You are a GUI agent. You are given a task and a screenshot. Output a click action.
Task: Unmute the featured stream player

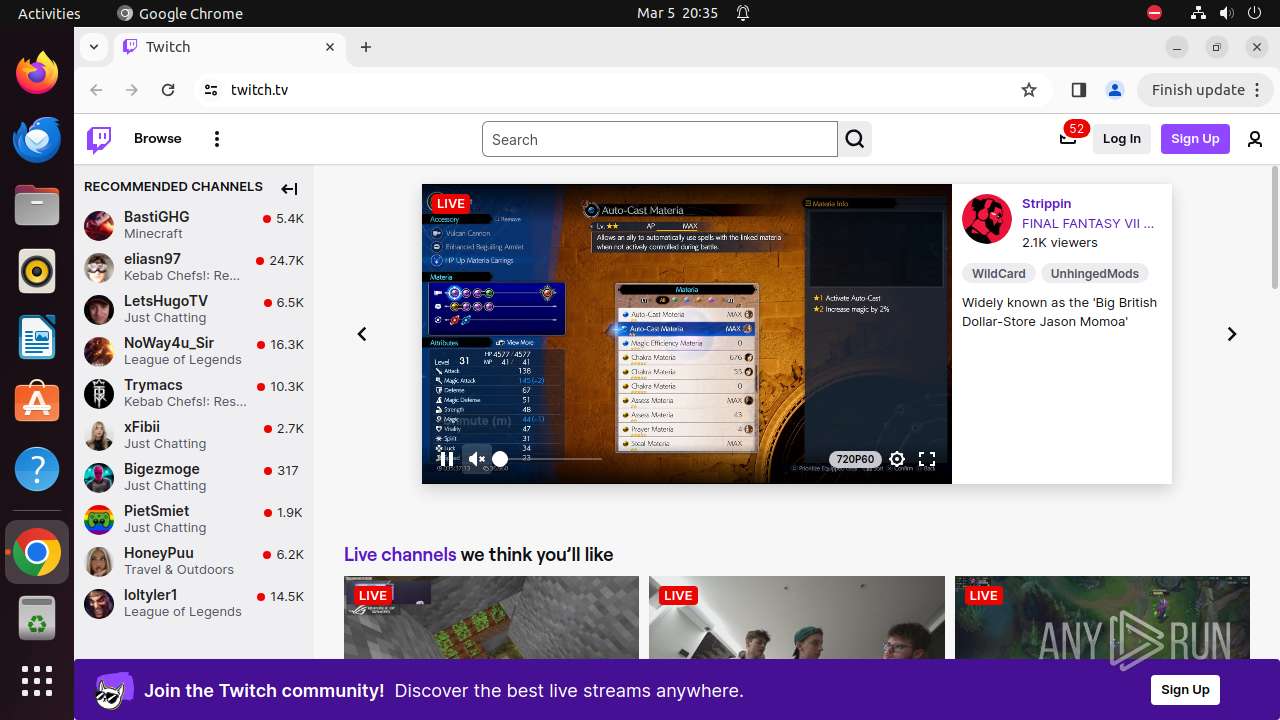pyautogui.click(x=477, y=459)
